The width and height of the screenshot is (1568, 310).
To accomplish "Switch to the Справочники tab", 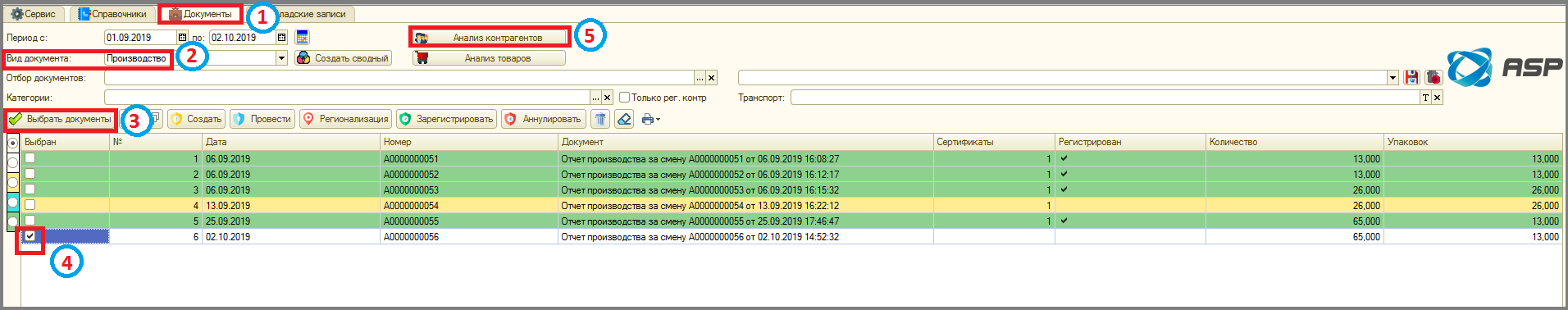I will click(x=112, y=14).
